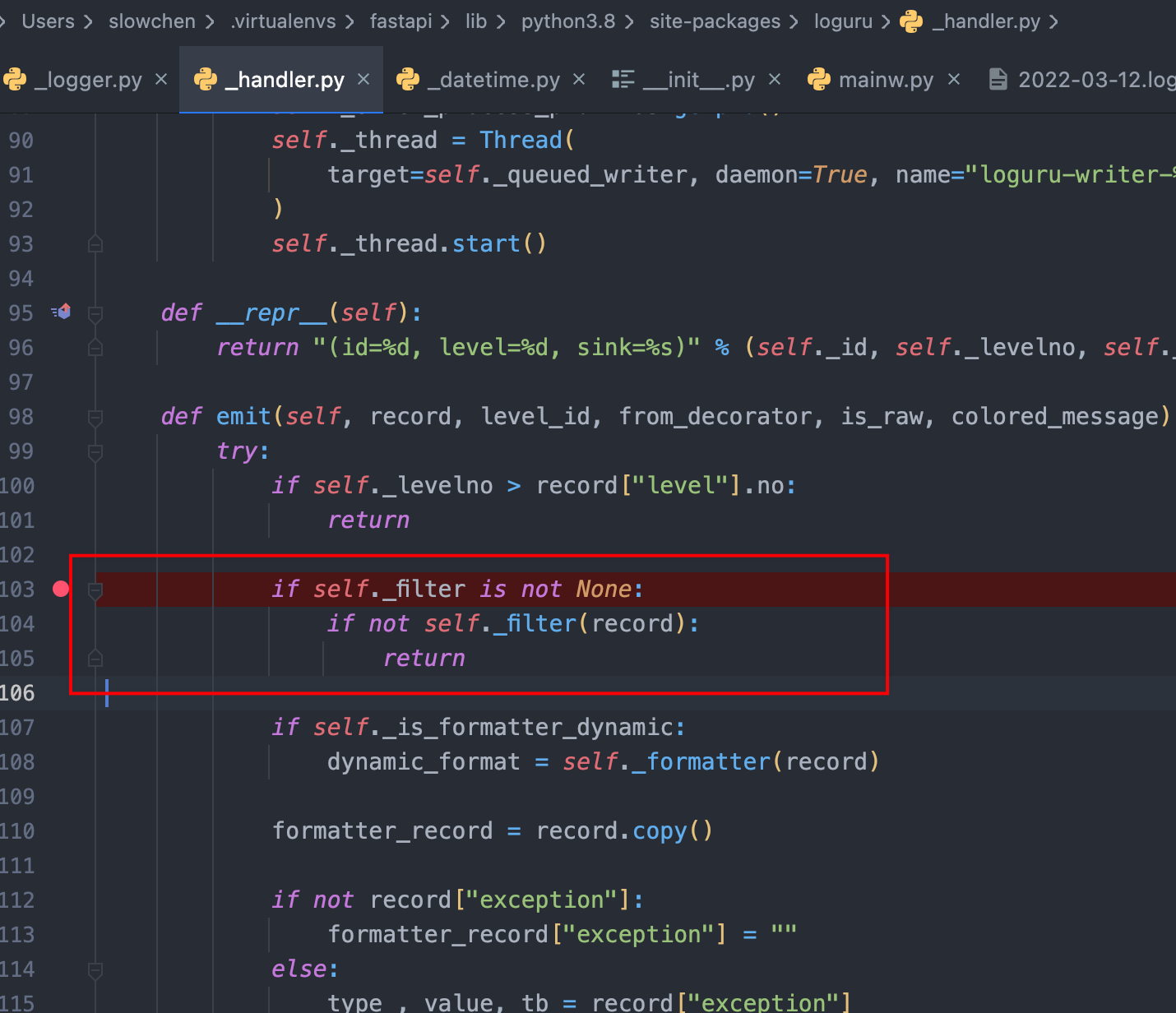Open the 2022-03-12.log tab
The width and height of the screenshot is (1176, 1013).
(x=1086, y=79)
